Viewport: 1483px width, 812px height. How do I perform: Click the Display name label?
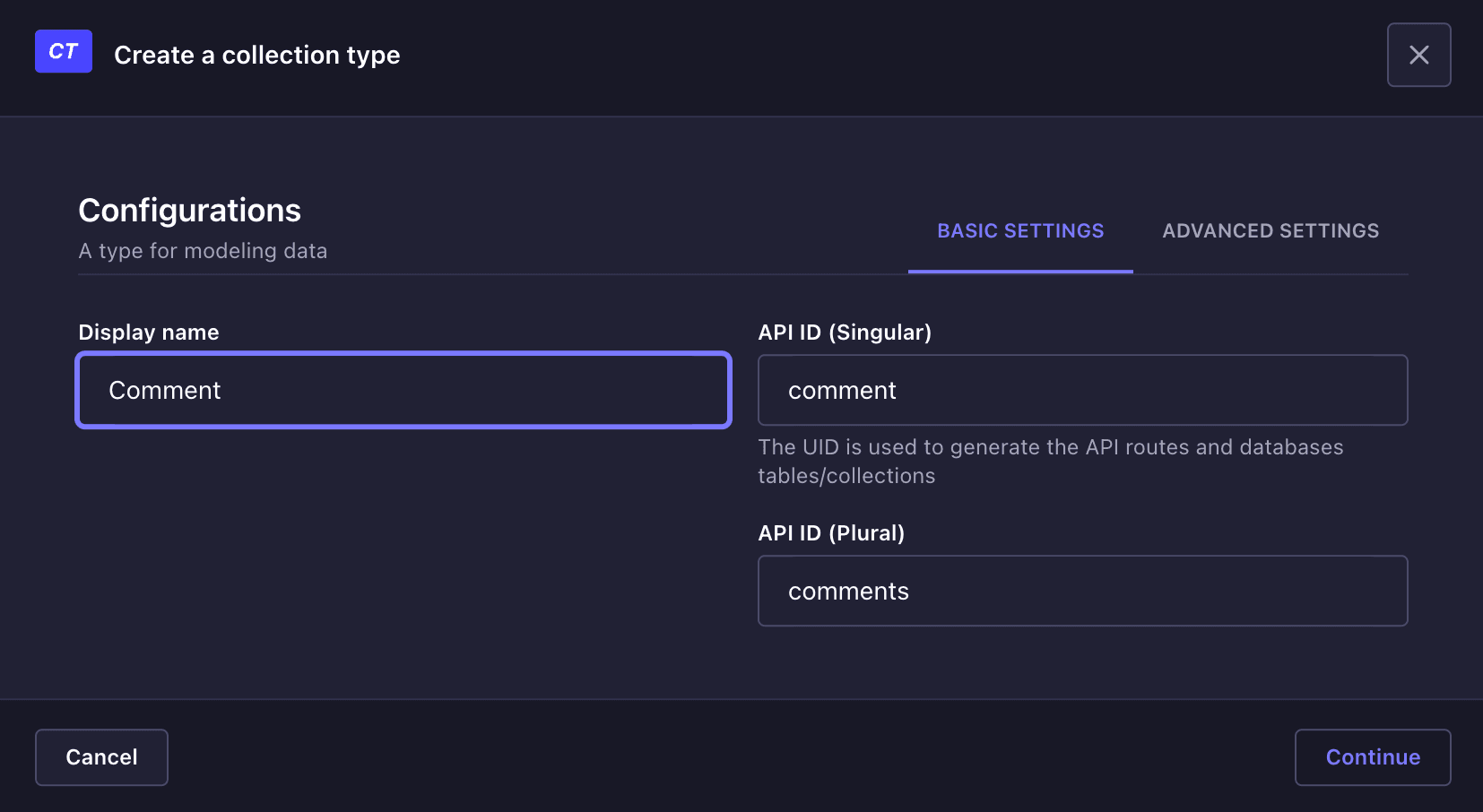click(x=149, y=333)
